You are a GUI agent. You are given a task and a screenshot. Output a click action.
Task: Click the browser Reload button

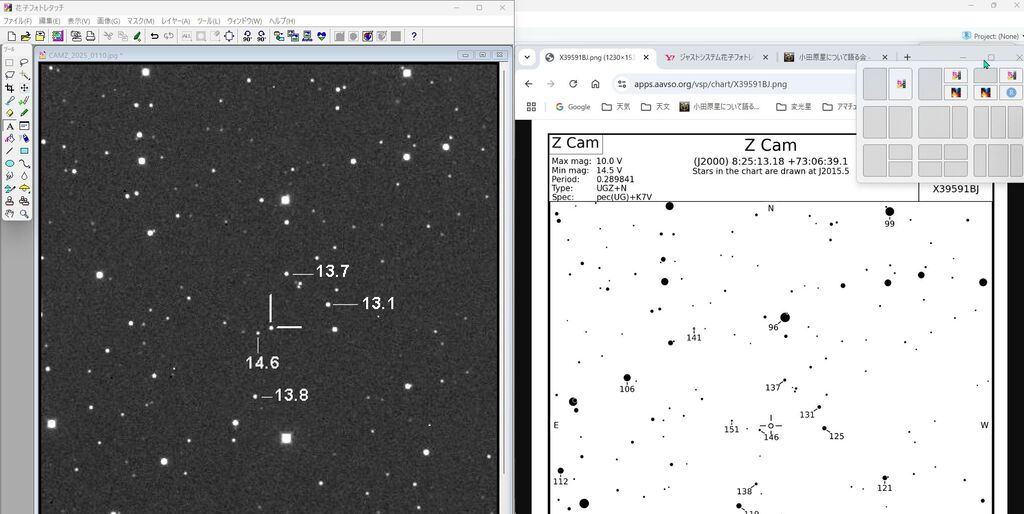(573, 84)
